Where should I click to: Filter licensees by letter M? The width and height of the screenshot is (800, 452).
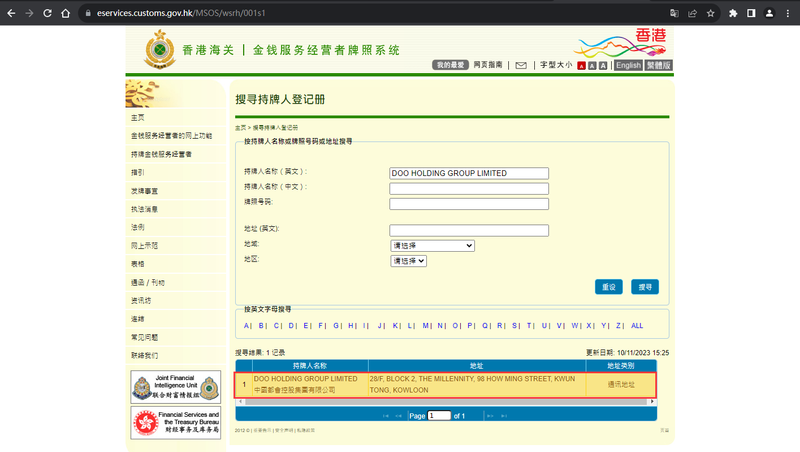[x=426, y=325]
